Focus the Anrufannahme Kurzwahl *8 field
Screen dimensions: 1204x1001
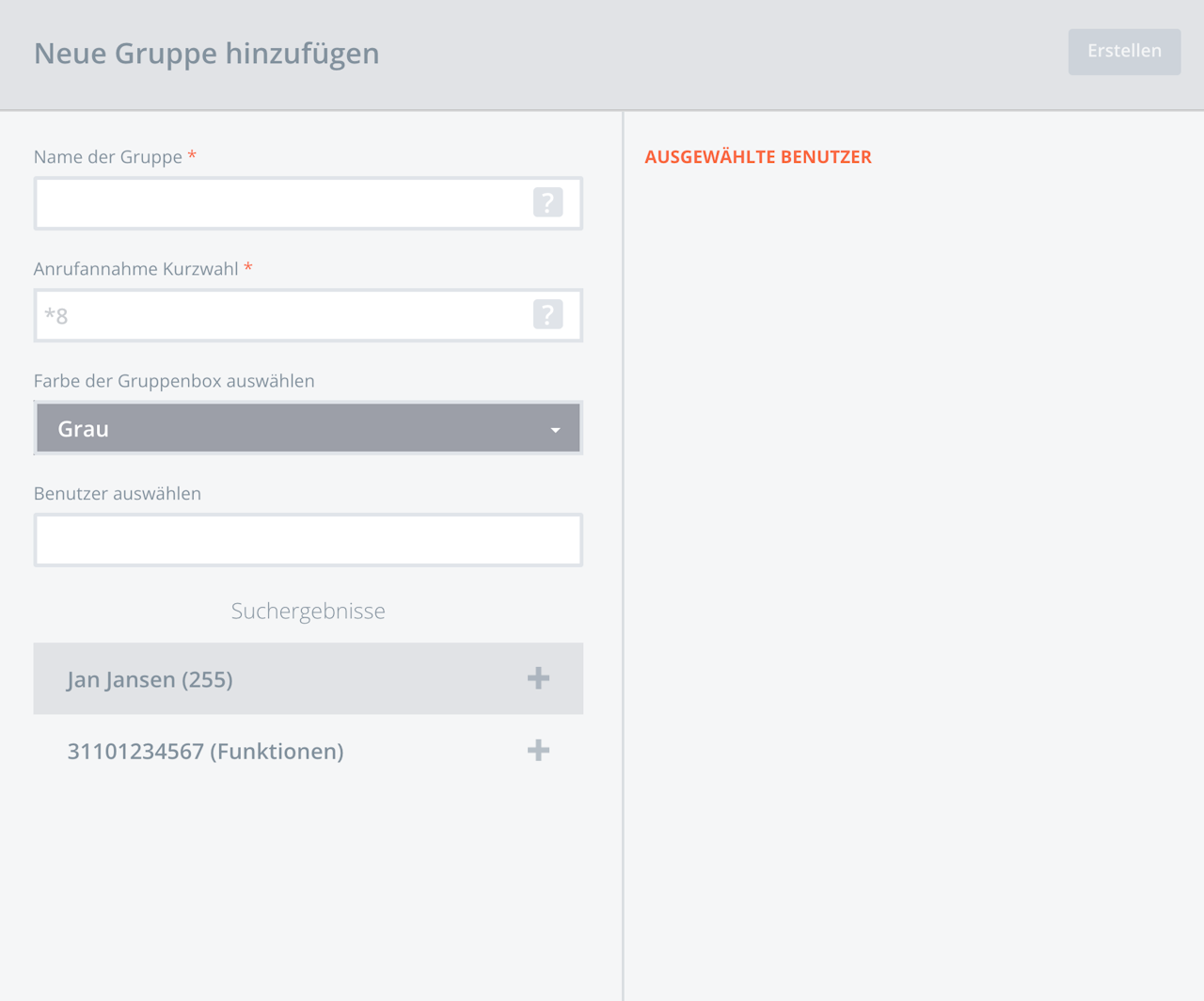[x=309, y=315]
